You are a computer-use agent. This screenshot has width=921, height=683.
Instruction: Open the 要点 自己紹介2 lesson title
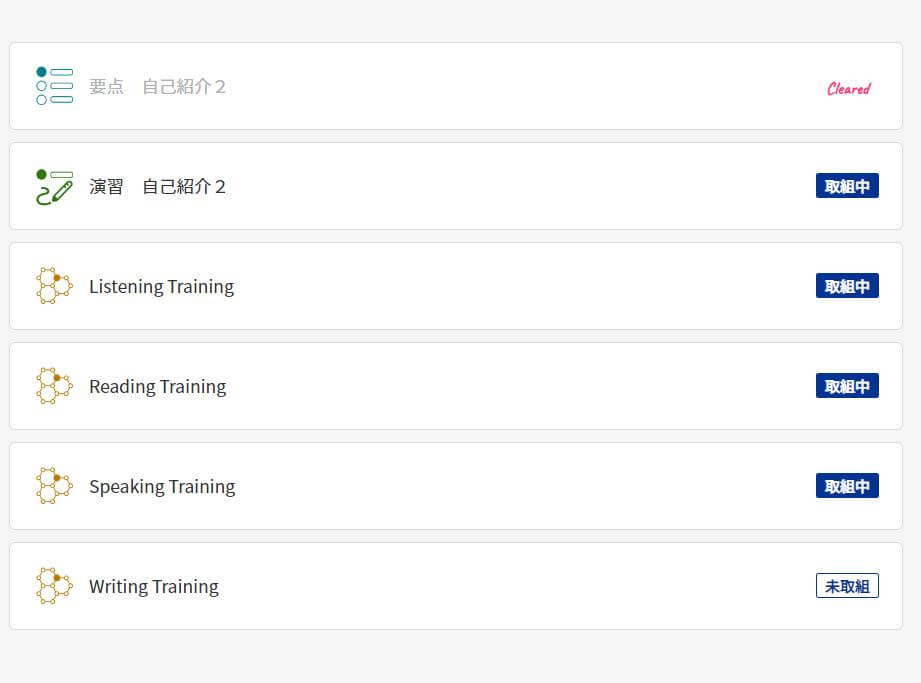157,87
